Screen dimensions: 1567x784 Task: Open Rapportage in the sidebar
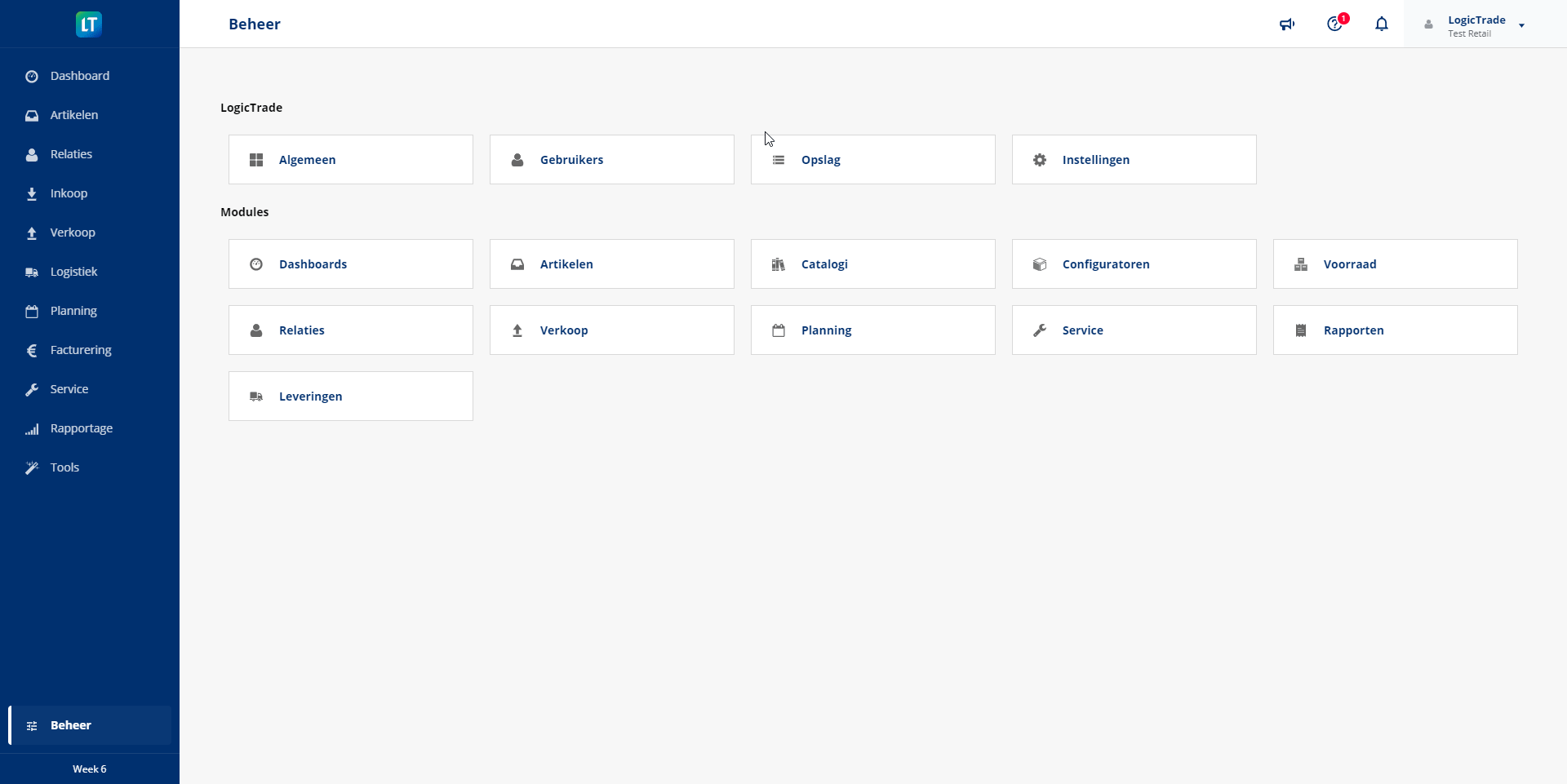[x=81, y=428]
